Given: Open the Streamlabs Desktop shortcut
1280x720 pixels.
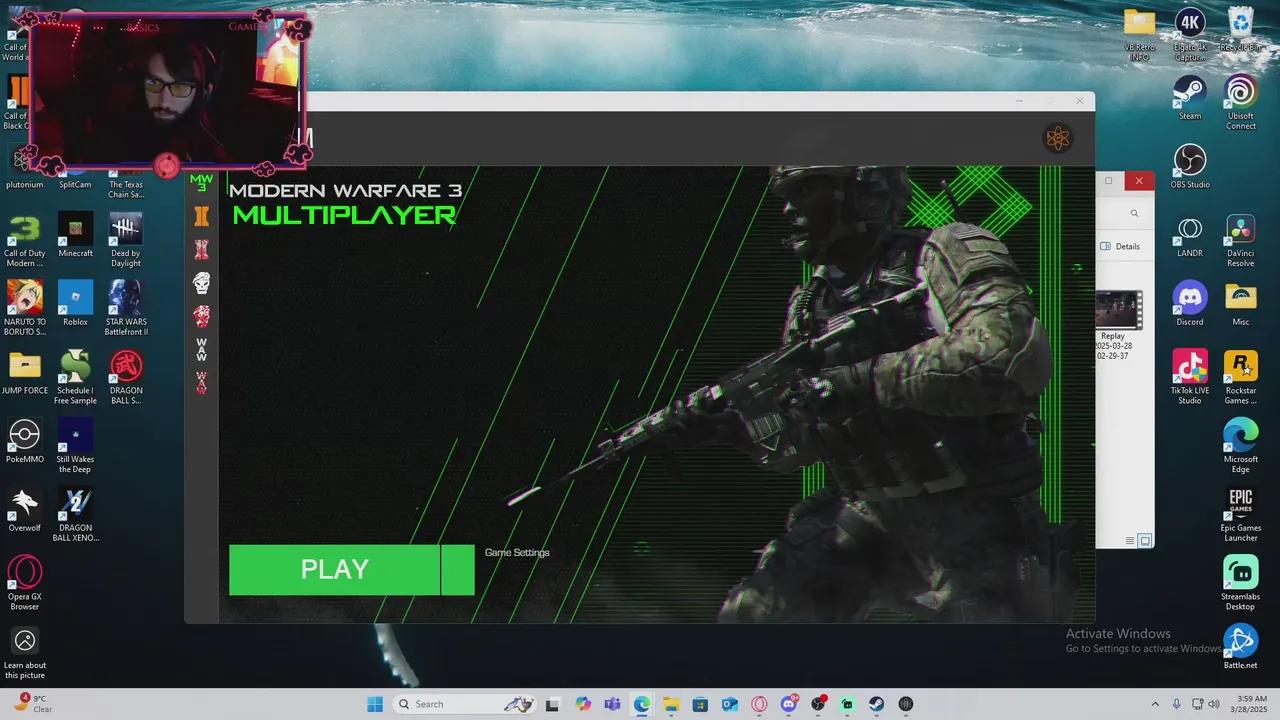Looking at the screenshot, I should 1240,583.
